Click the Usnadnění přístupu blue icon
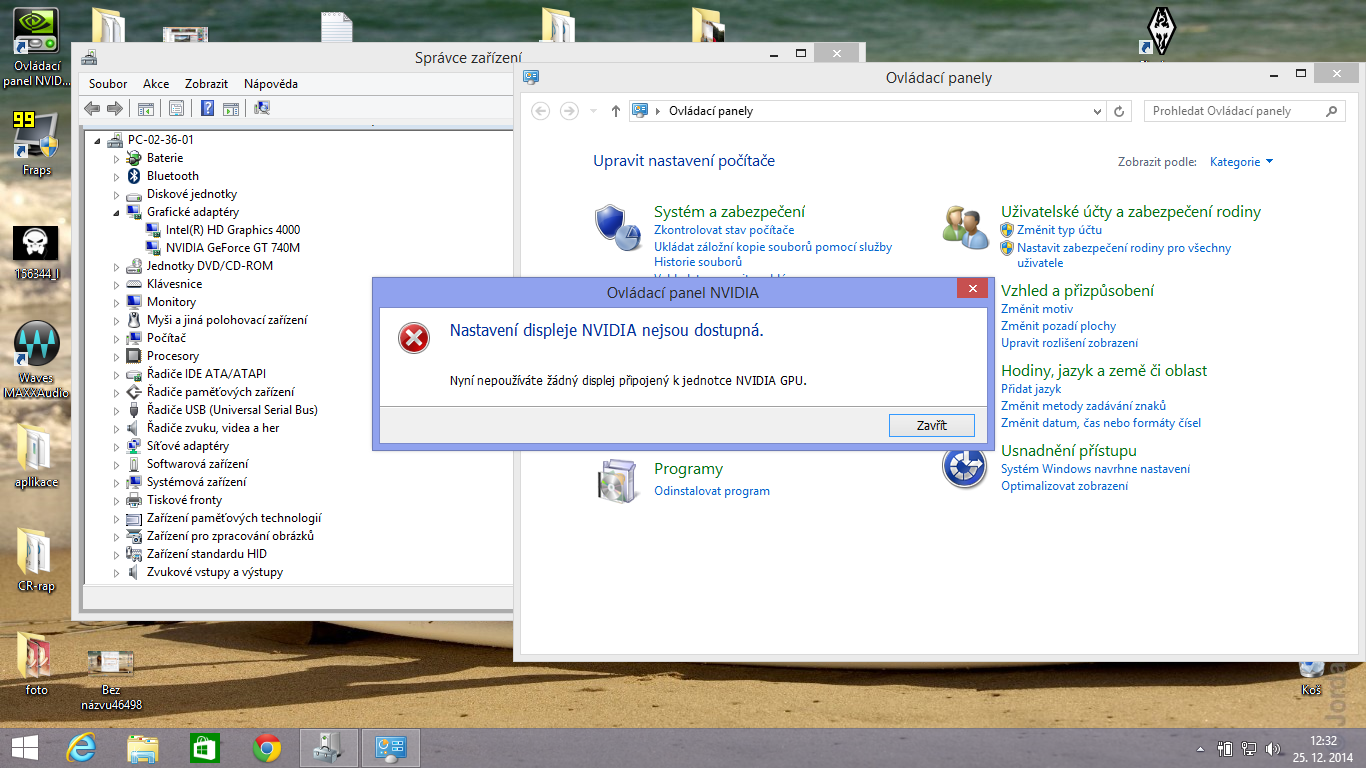The image size is (1366, 768). (x=965, y=466)
